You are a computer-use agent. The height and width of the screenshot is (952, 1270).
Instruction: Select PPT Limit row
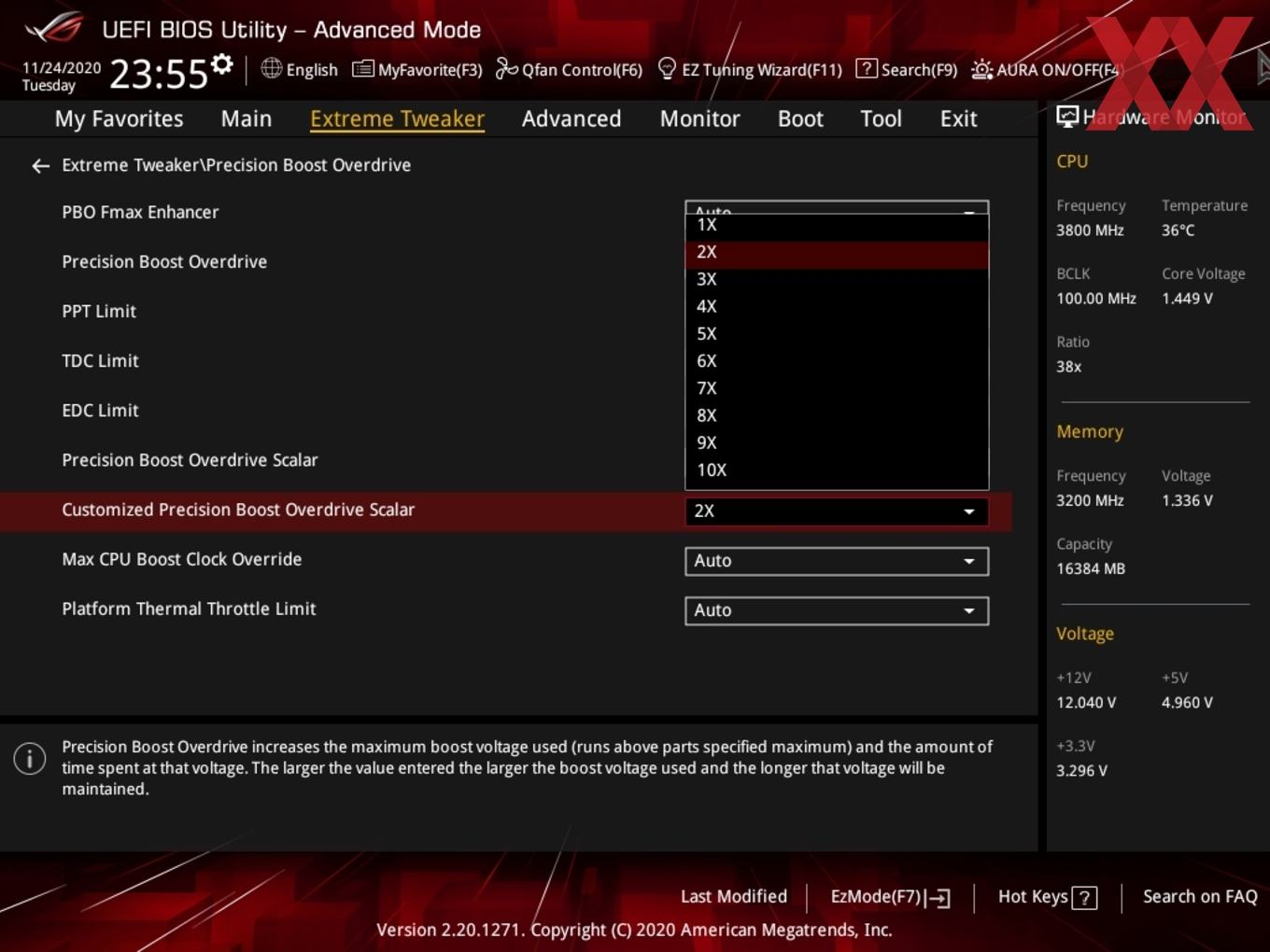tap(505, 311)
